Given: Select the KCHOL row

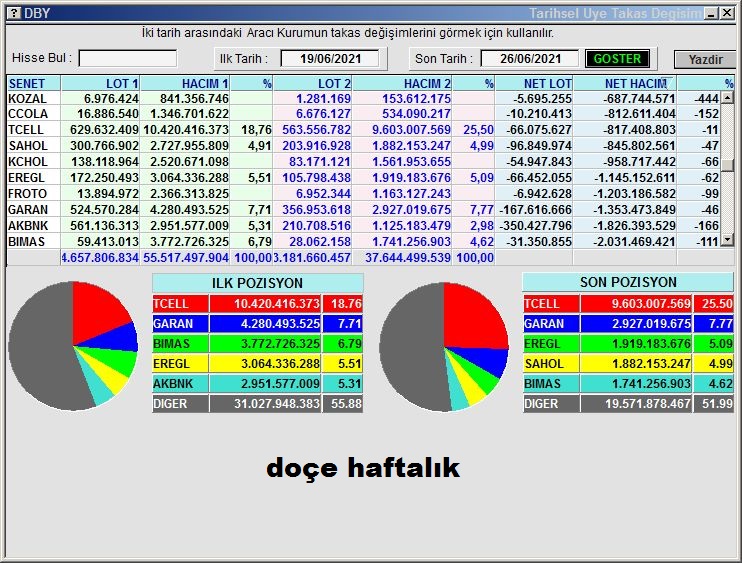Looking at the screenshot, I should (x=363, y=162).
